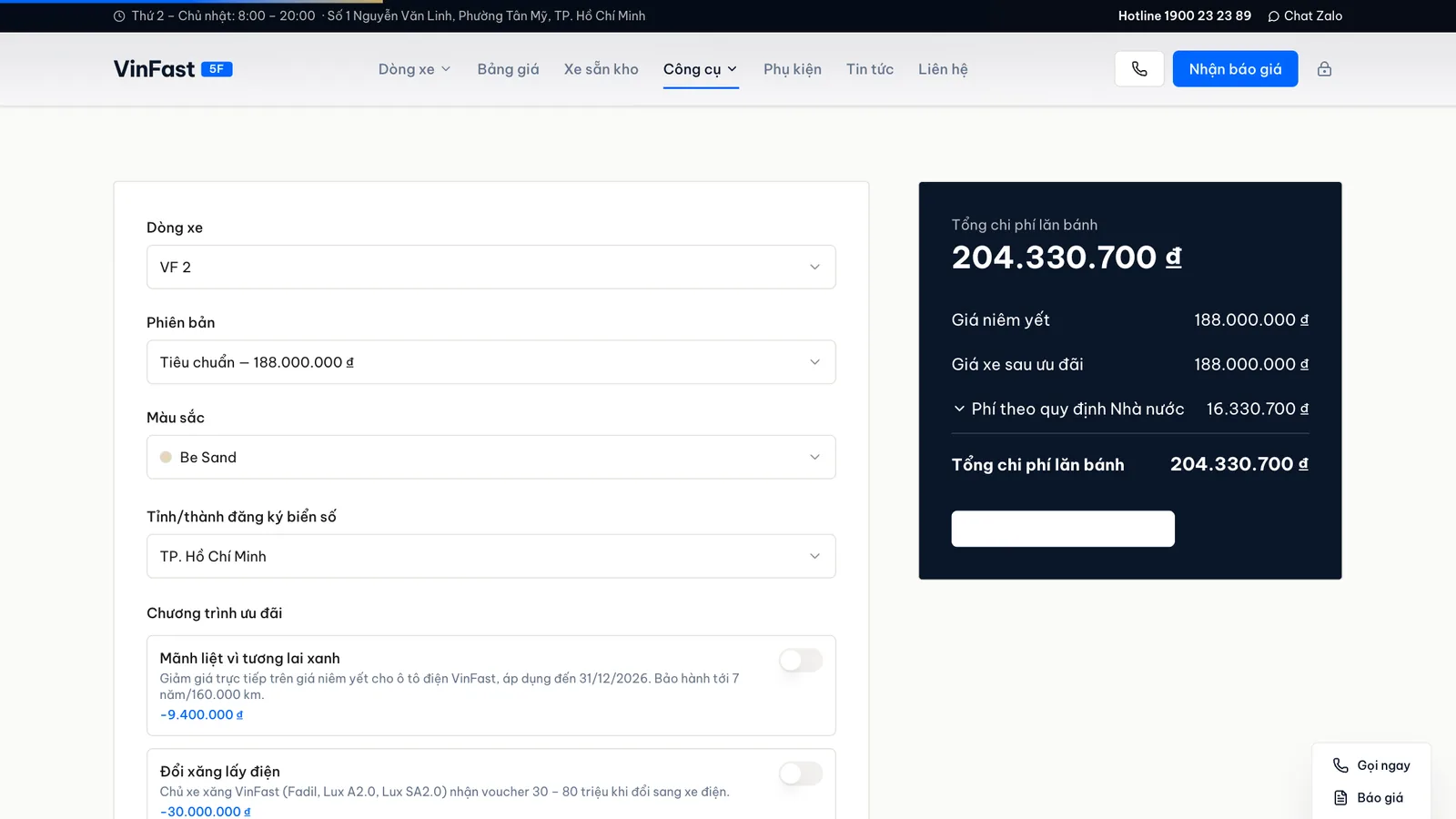Click the lock icon next to Nhận báo giá
The height and width of the screenshot is (819, 1456).
pyautogui.click(x=1324, y=69)
